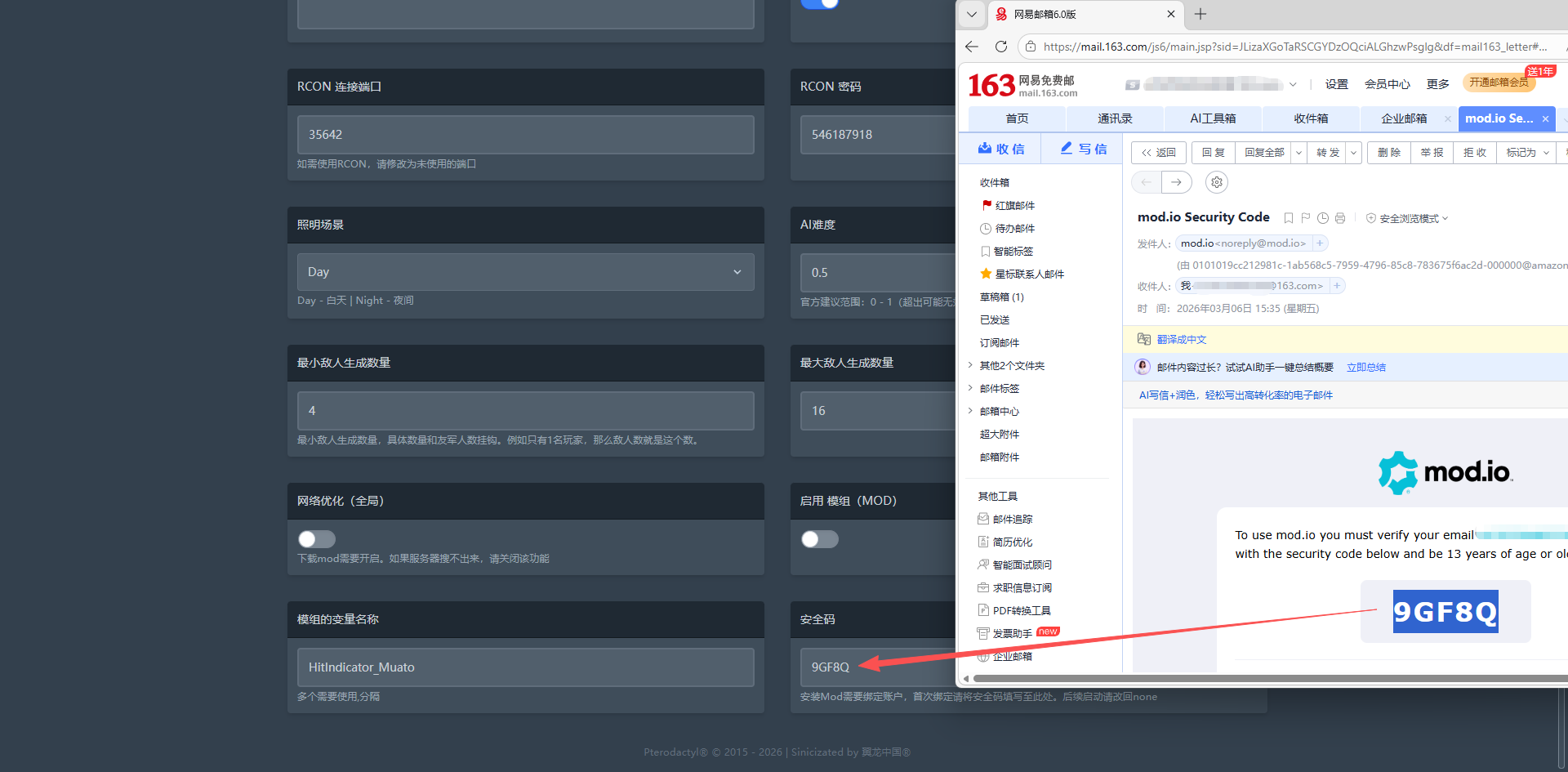Reload the page with the browser refresh icon
Image resolution: width=1568 pixels, height=772 pixels.
point(1001,47)
